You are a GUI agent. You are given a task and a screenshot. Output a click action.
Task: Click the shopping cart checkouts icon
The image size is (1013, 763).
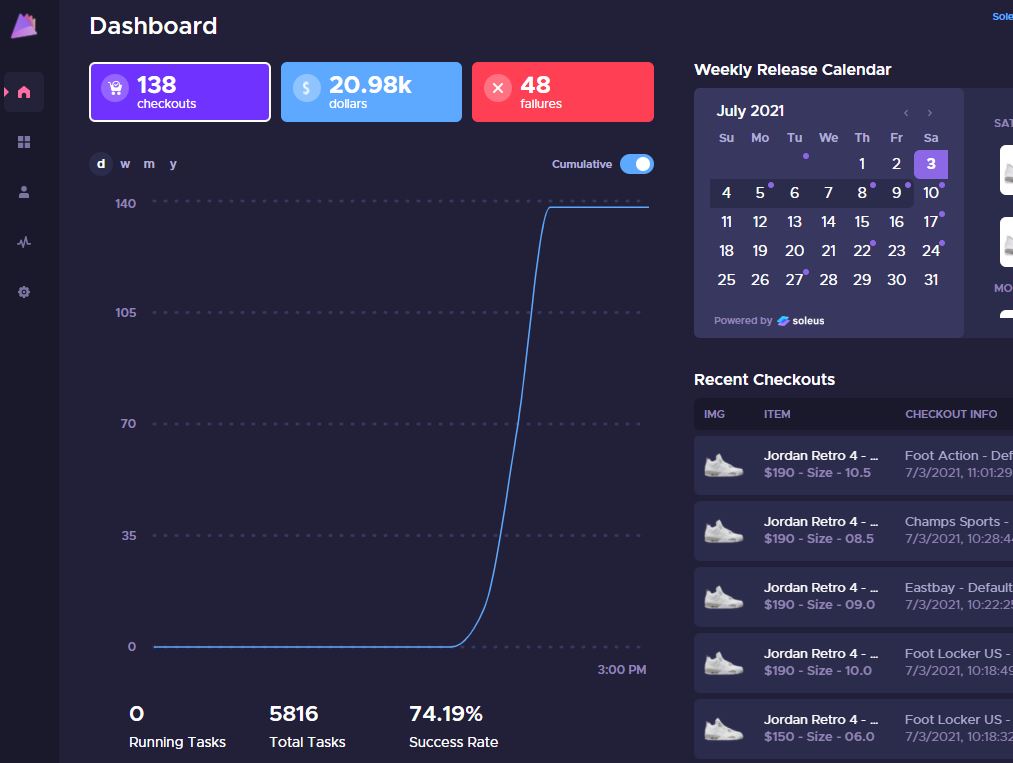pyautogui.click(x=115, y=87)
